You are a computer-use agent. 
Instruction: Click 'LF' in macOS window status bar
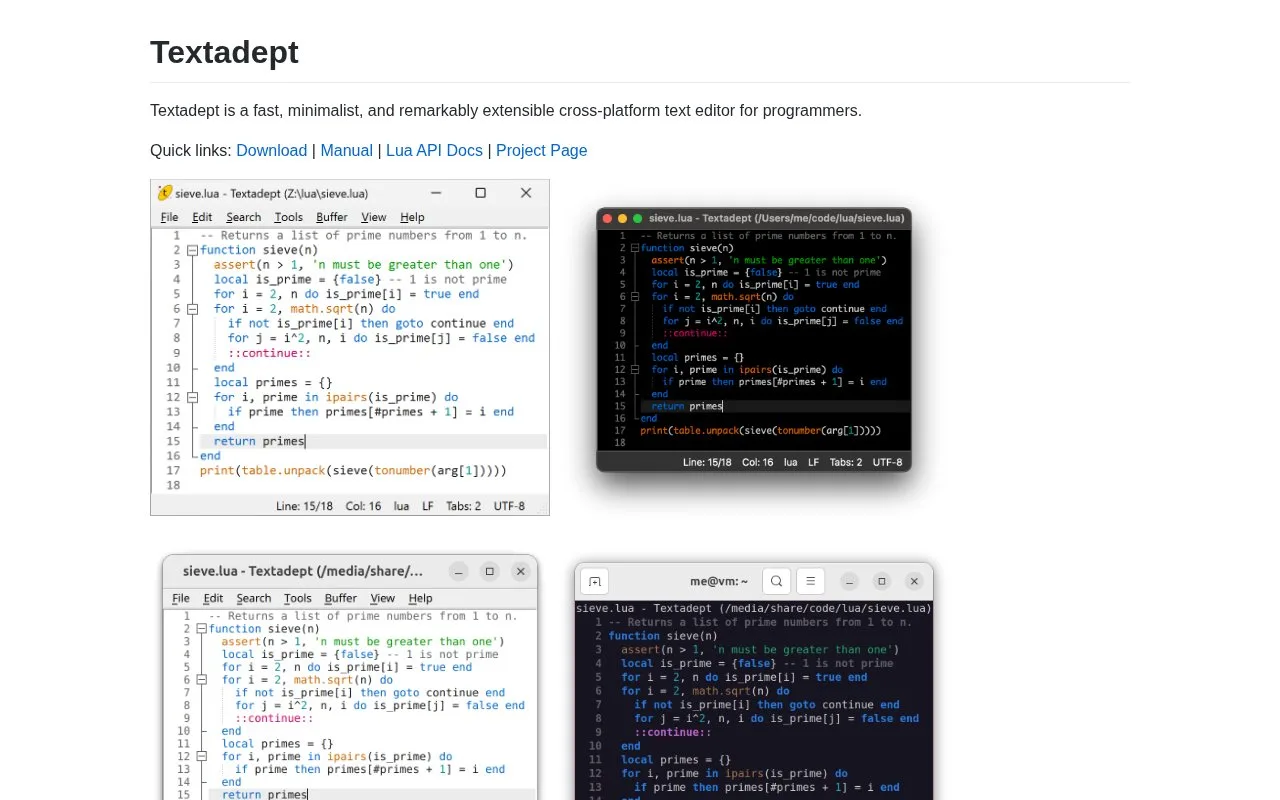click(x=814, y=462)
